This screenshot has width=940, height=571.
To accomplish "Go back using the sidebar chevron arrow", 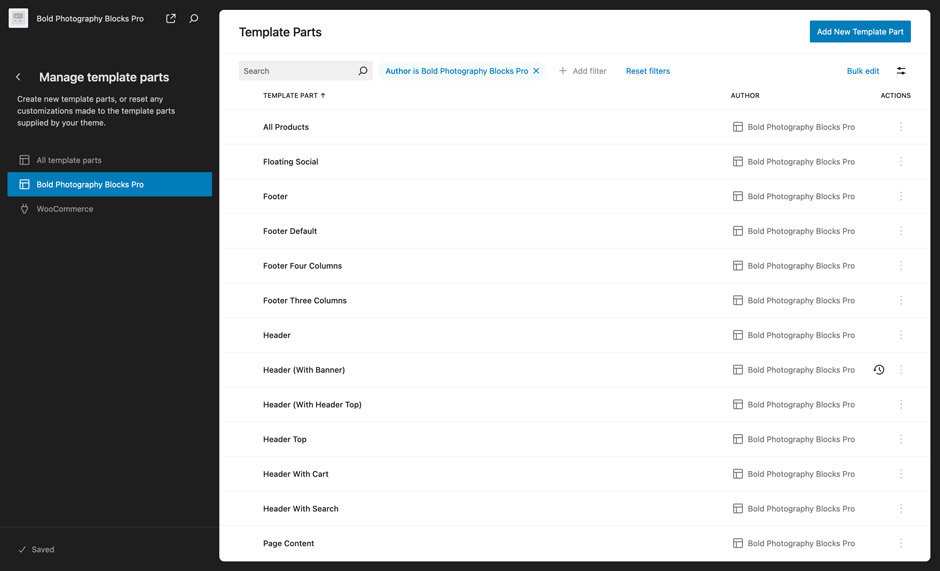I will click(x=18, y=77).
